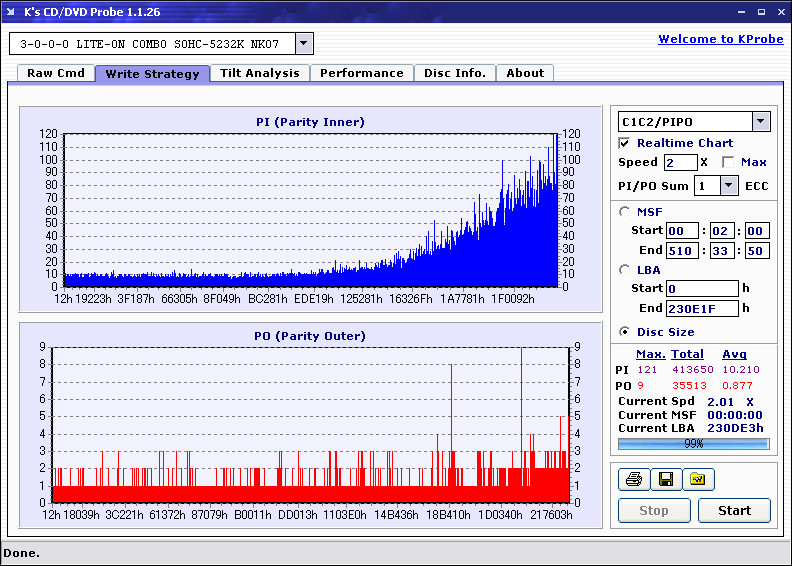This screenshot has height=566, width=792.
Task: Select the Disc Size radio button
Action: (625, 332)
